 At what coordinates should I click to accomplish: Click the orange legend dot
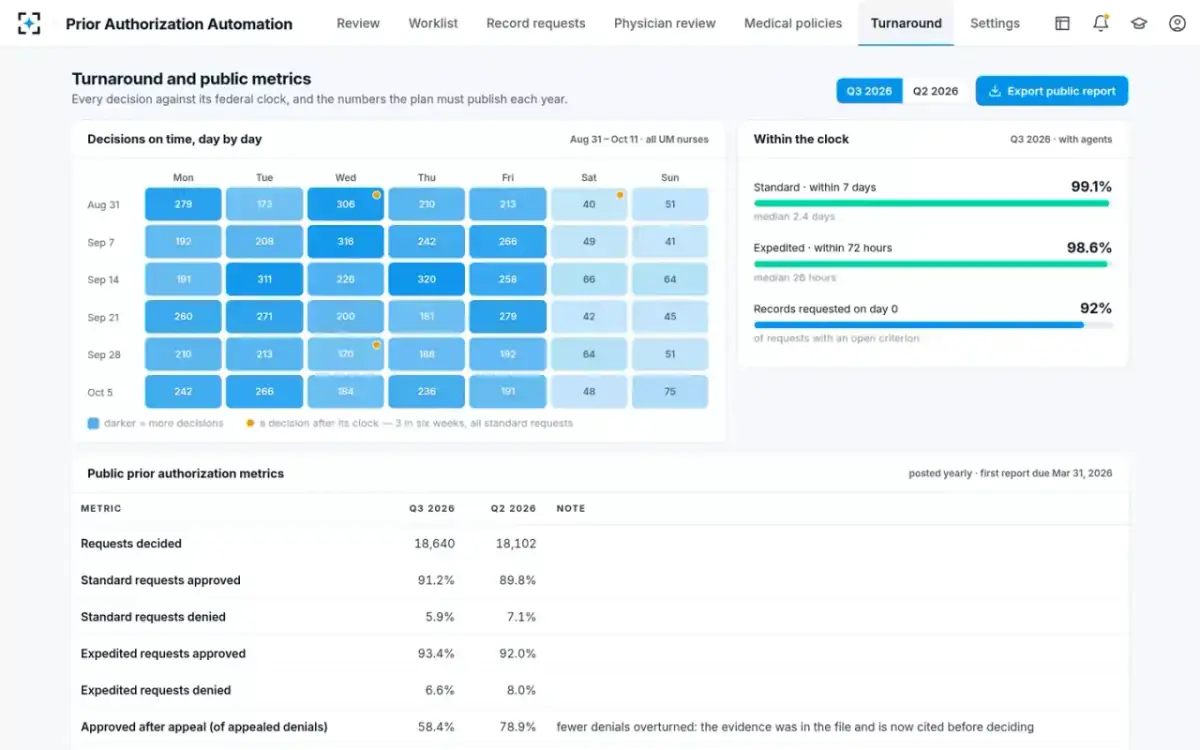pos(250,423)
